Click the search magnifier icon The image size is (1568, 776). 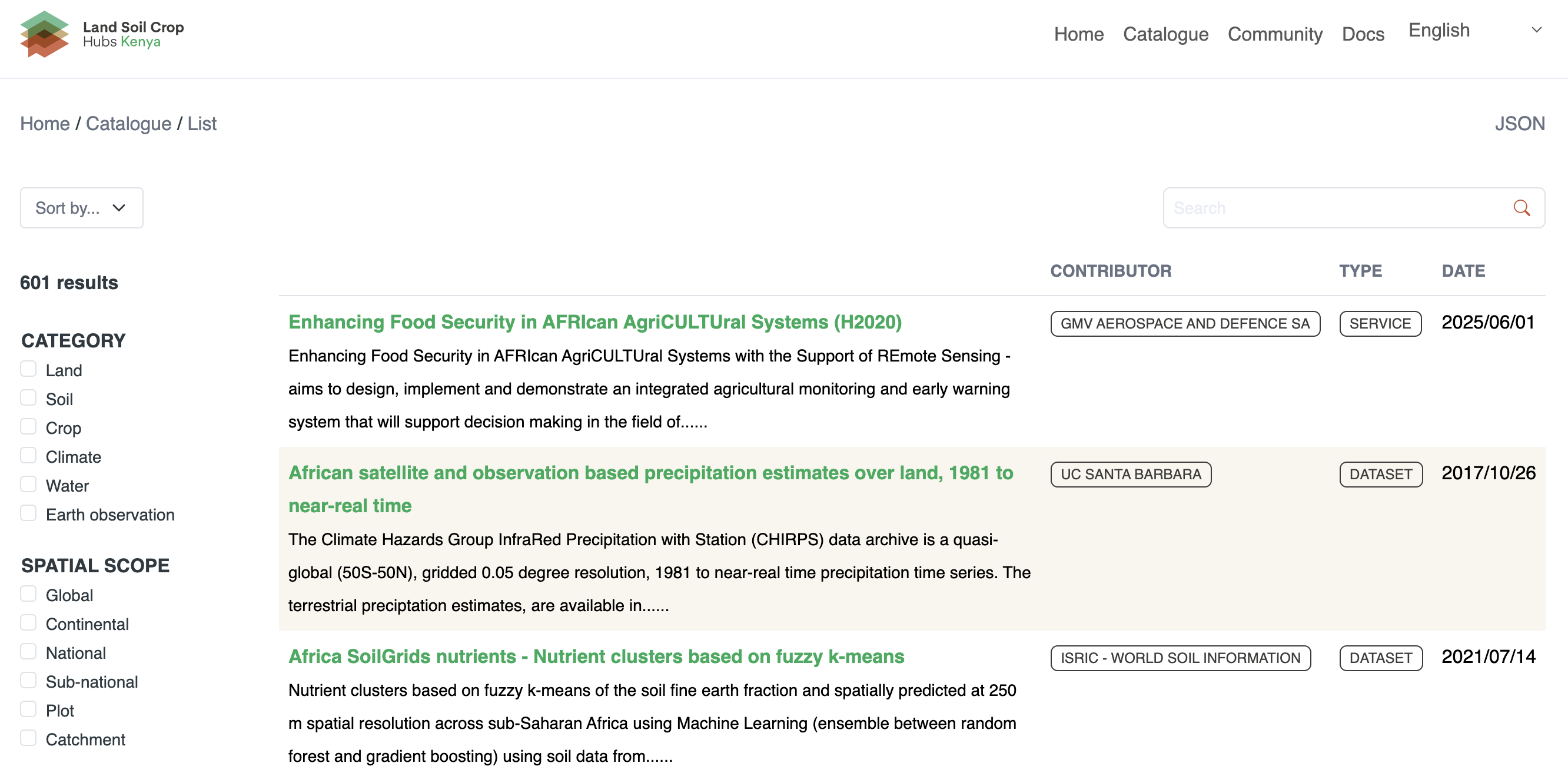tap(1521, 208)
